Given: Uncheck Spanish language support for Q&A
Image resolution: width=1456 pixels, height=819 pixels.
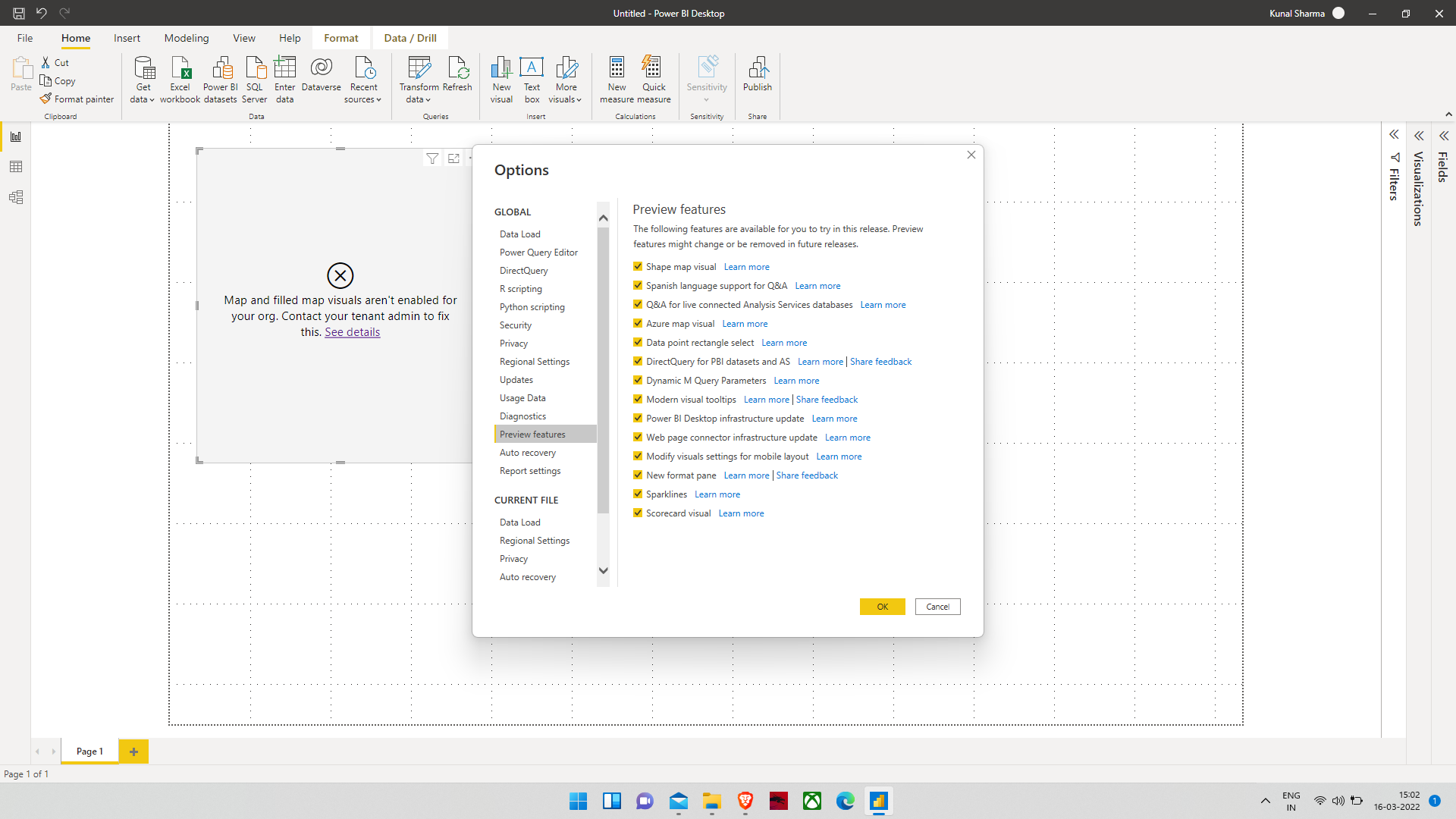Looking at the screenshot, I should (638, 286).
